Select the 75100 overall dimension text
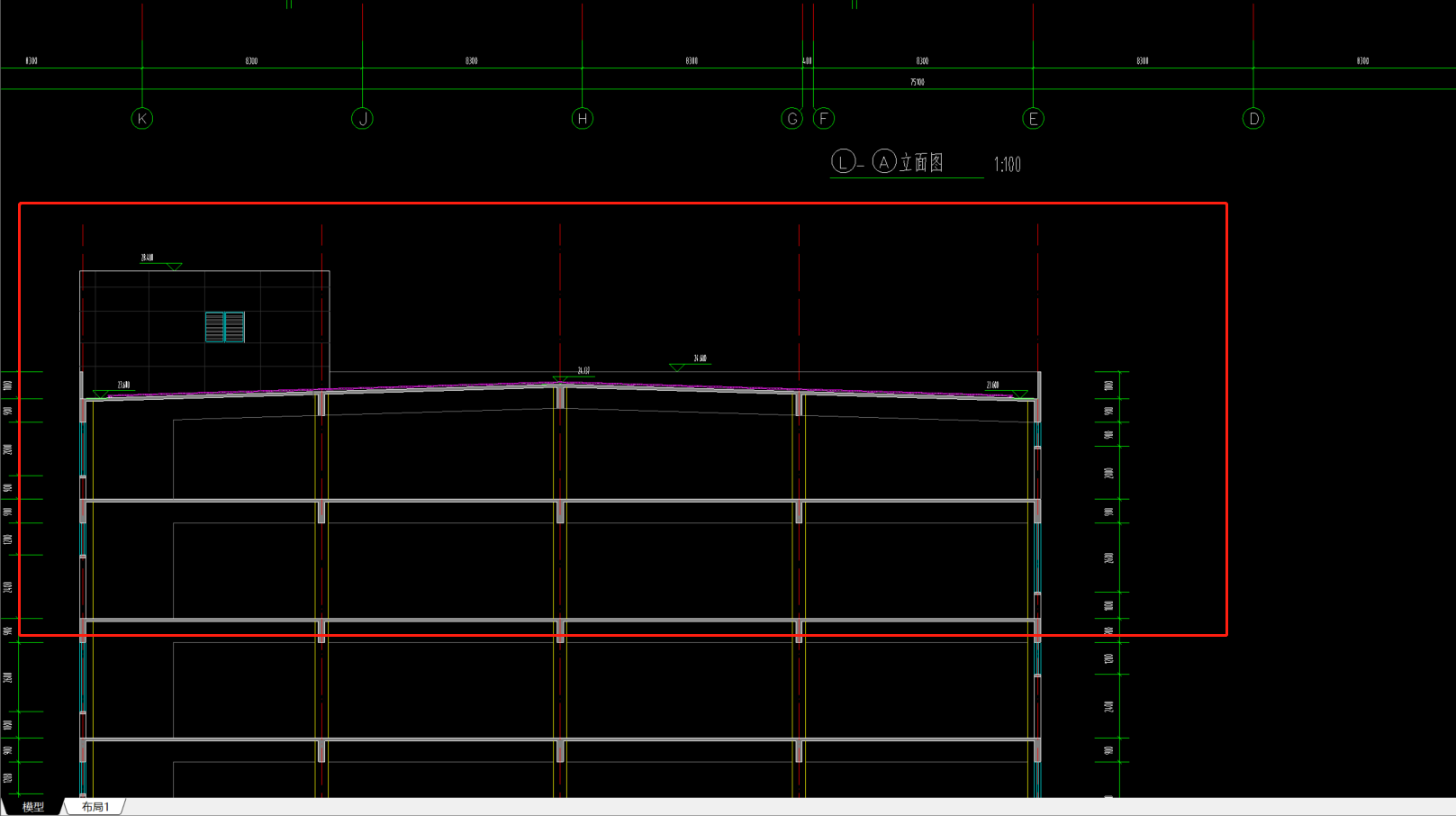Screen dimensions: 1456x816 [917, 82]
